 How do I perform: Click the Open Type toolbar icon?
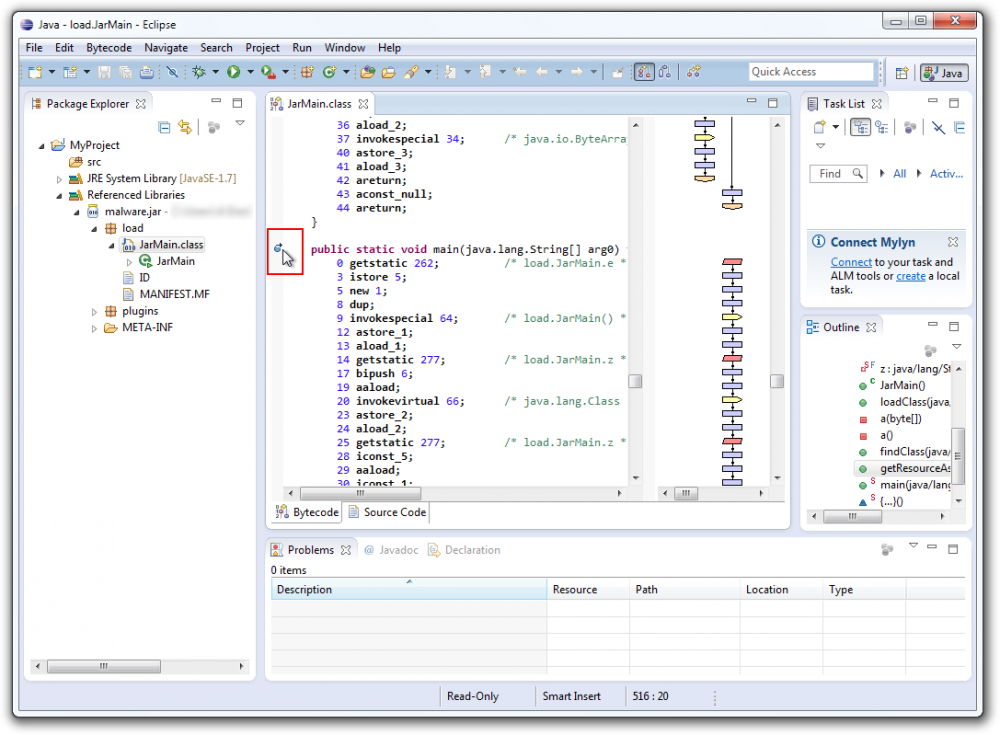click(x=367, y=72)
